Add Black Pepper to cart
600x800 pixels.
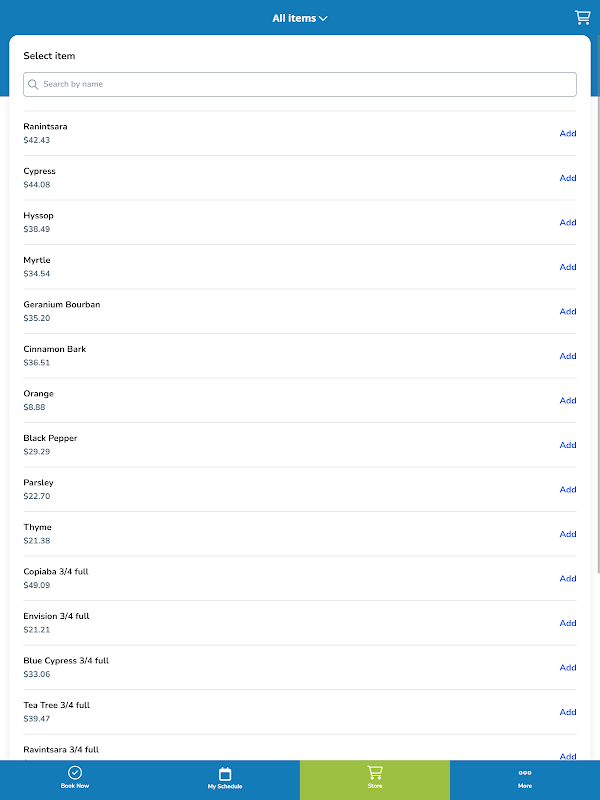tap(568, 445)
